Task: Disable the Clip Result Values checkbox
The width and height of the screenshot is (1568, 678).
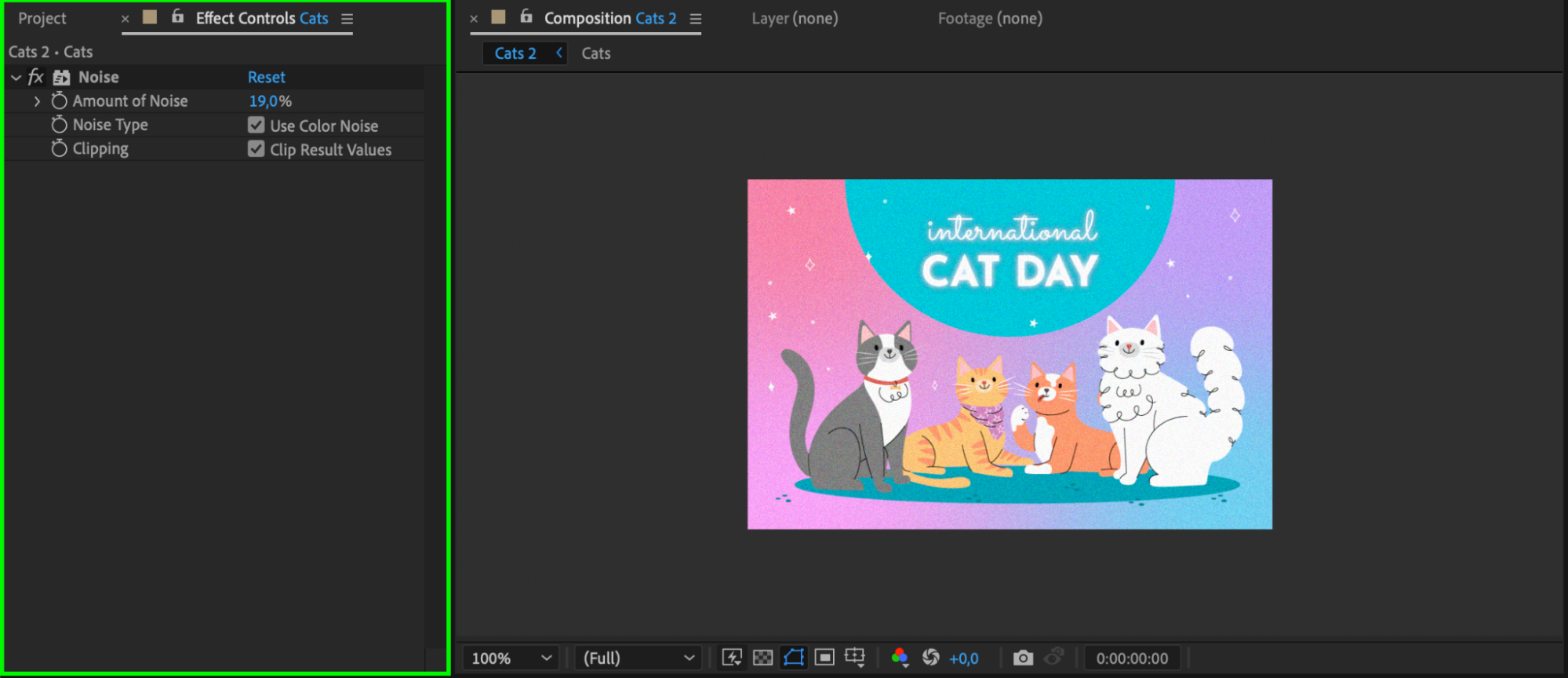Action: tap(256, 149)
